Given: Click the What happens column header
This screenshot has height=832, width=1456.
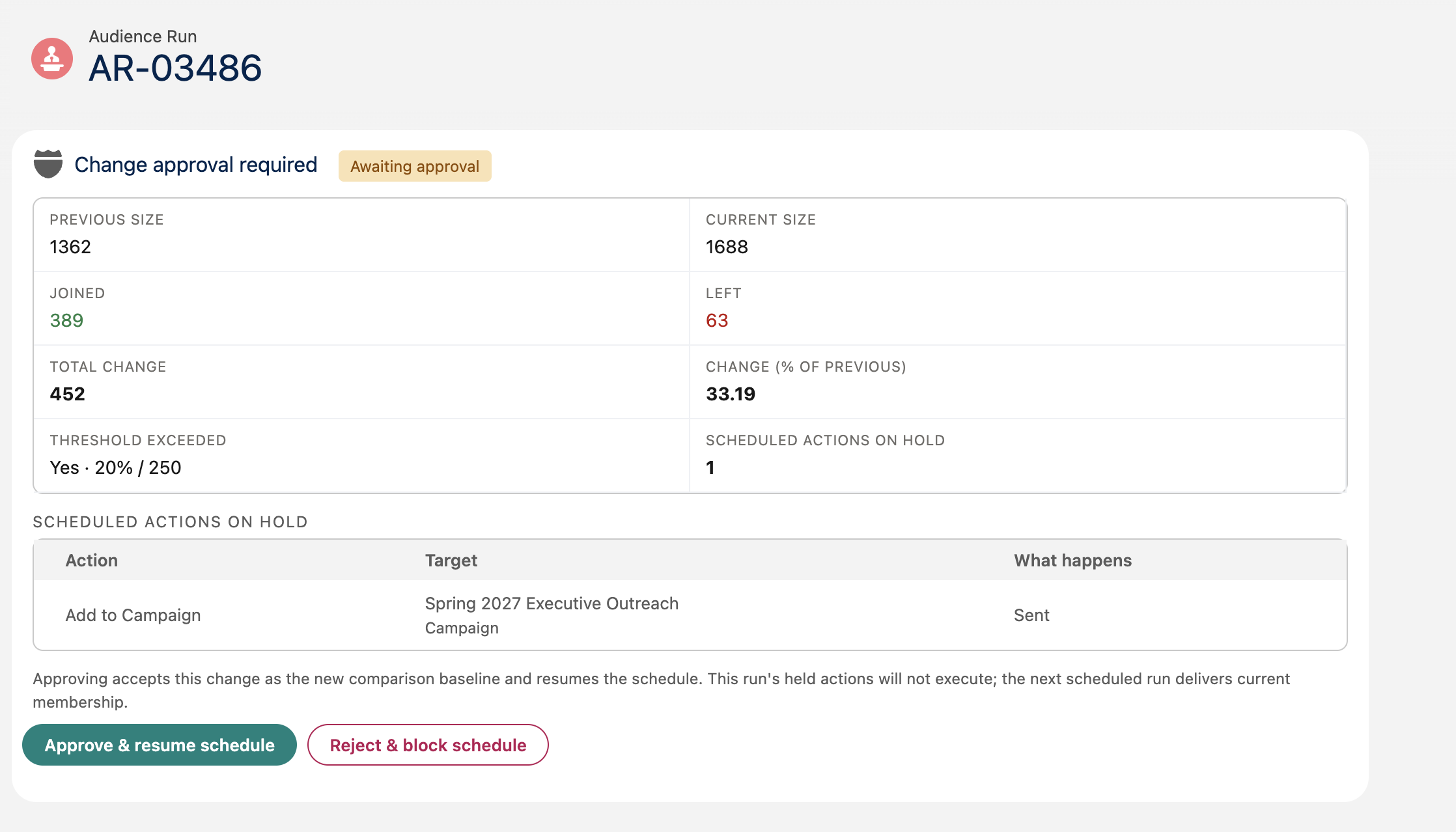Looking at the screenshot, I should coord(1072,561).
